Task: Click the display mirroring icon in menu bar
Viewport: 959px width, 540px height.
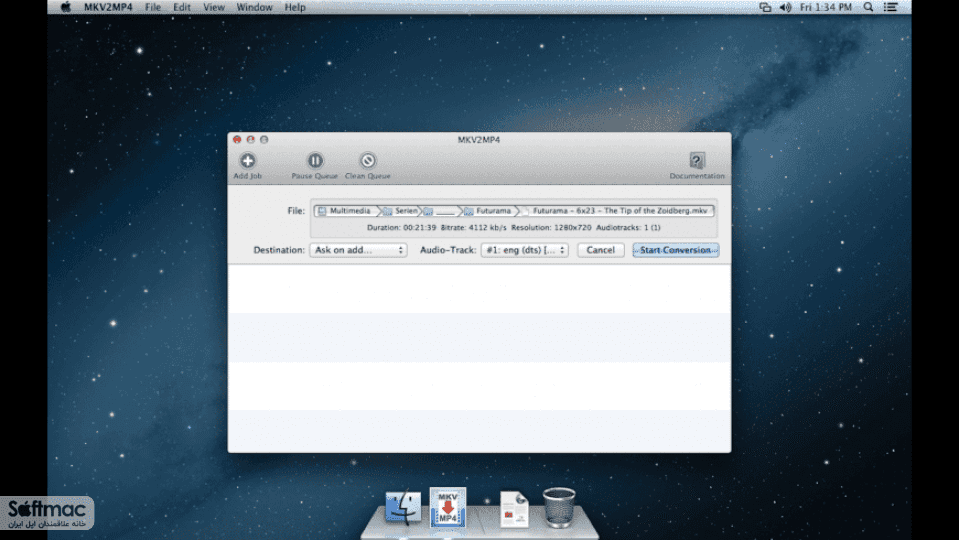Action: [765, 7]
